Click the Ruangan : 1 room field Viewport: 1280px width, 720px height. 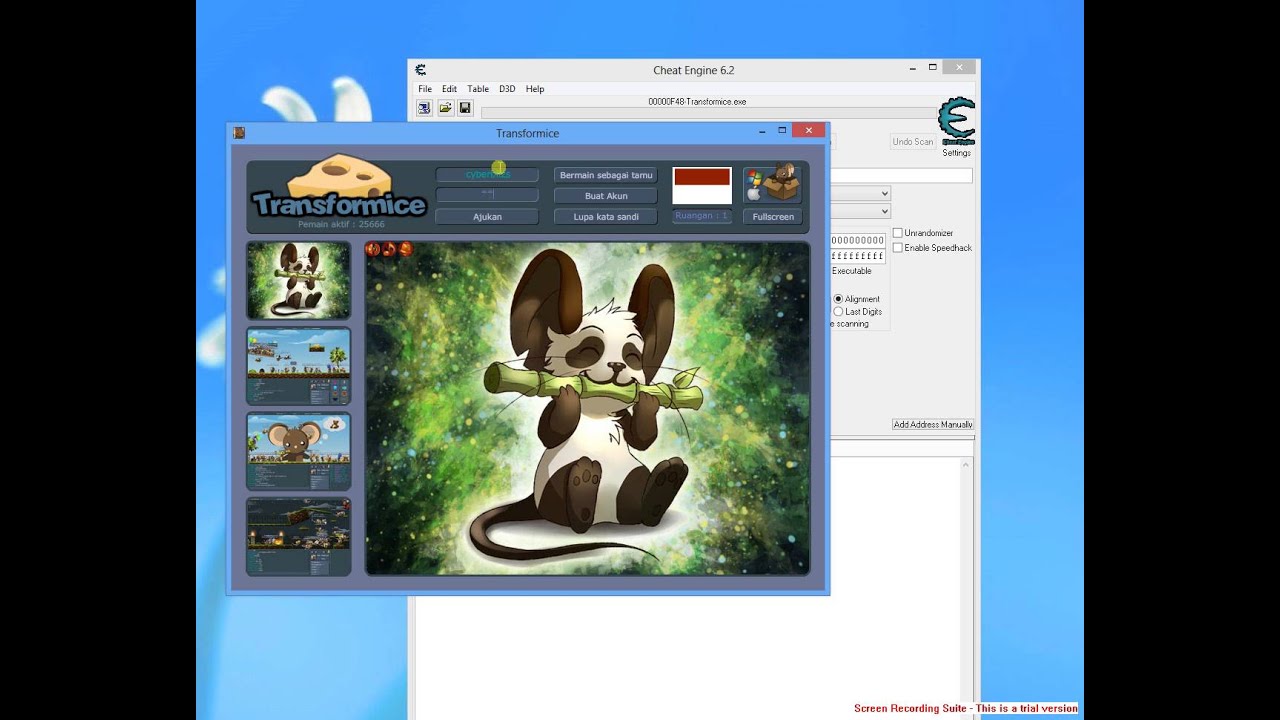702,216
